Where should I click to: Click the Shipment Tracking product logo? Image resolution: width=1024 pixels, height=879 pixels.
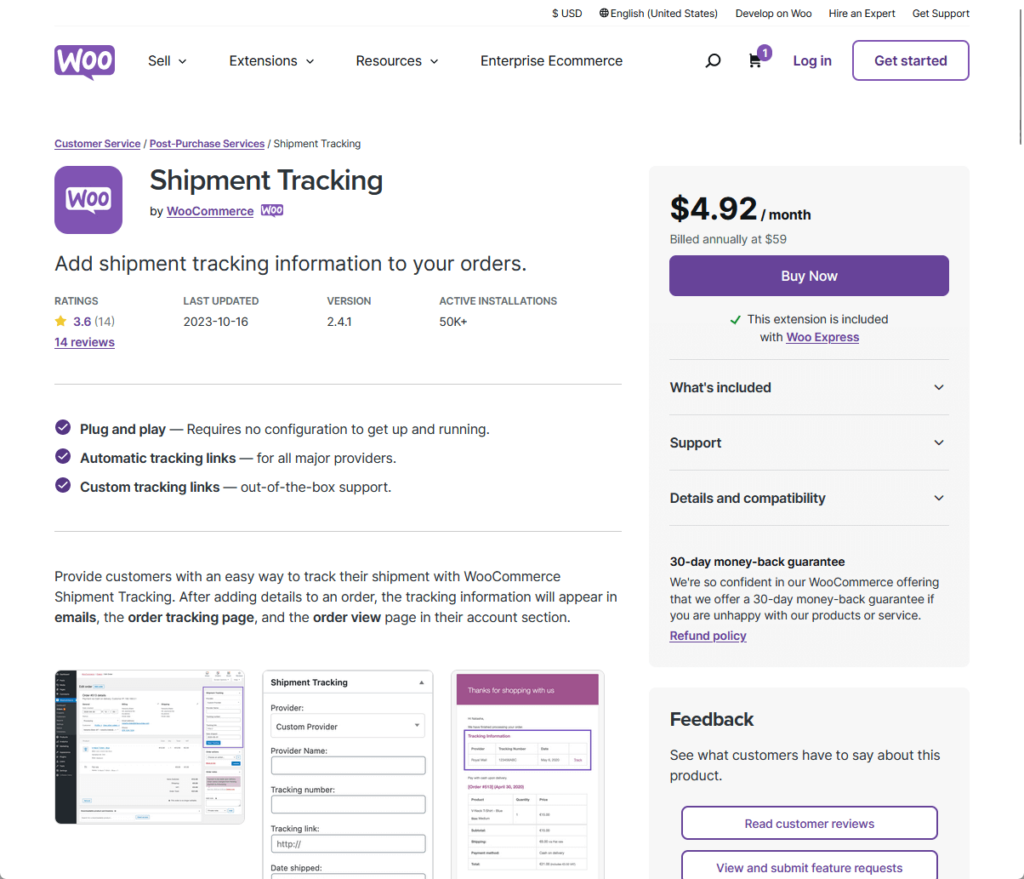coord(88,200)
